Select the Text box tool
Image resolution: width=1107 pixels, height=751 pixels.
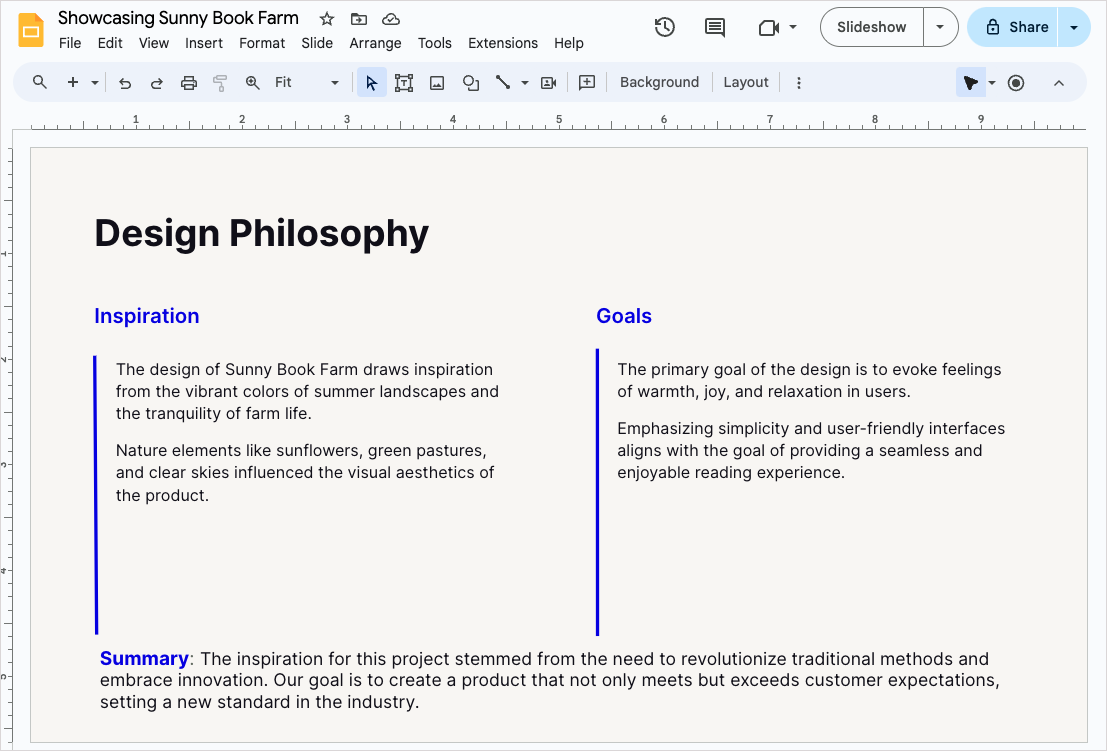coord(404,83)
